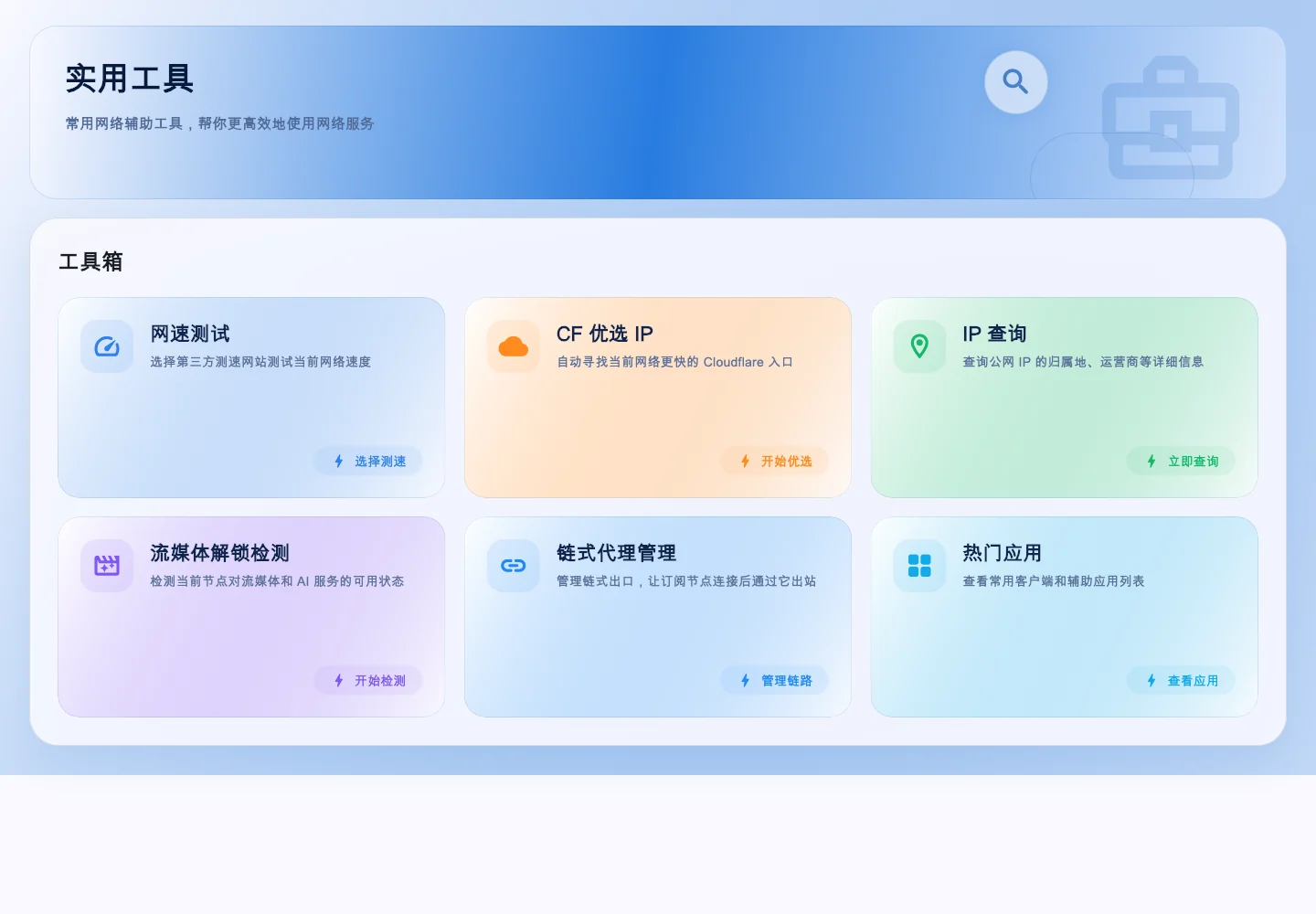Select the CF 优选 IP card title
Viewport: 1316px width, 914px height.
click(x=605, y=334)
